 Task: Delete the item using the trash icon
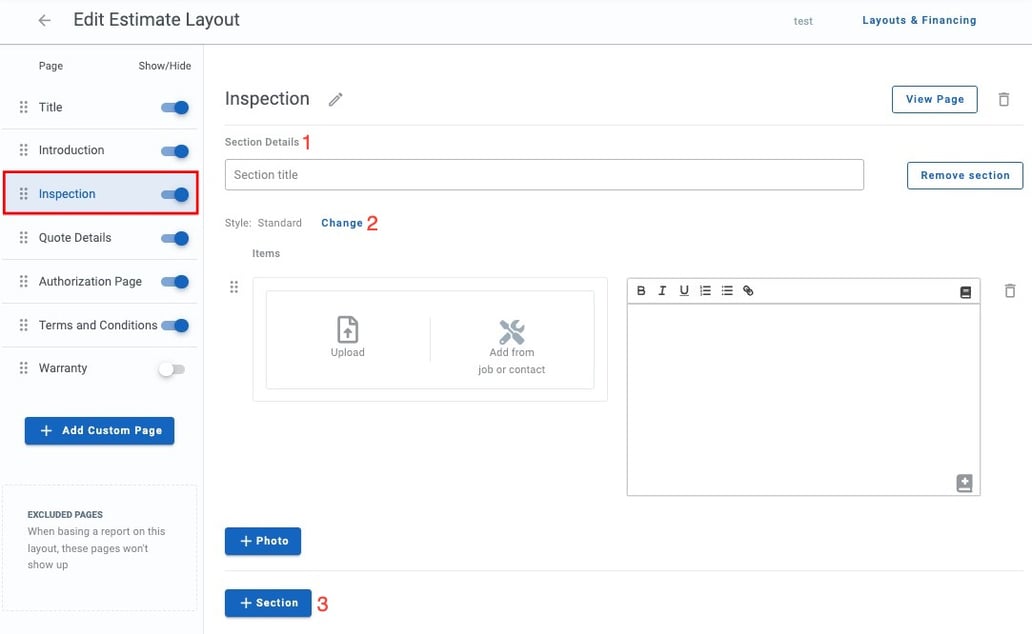click(1010, 290)
